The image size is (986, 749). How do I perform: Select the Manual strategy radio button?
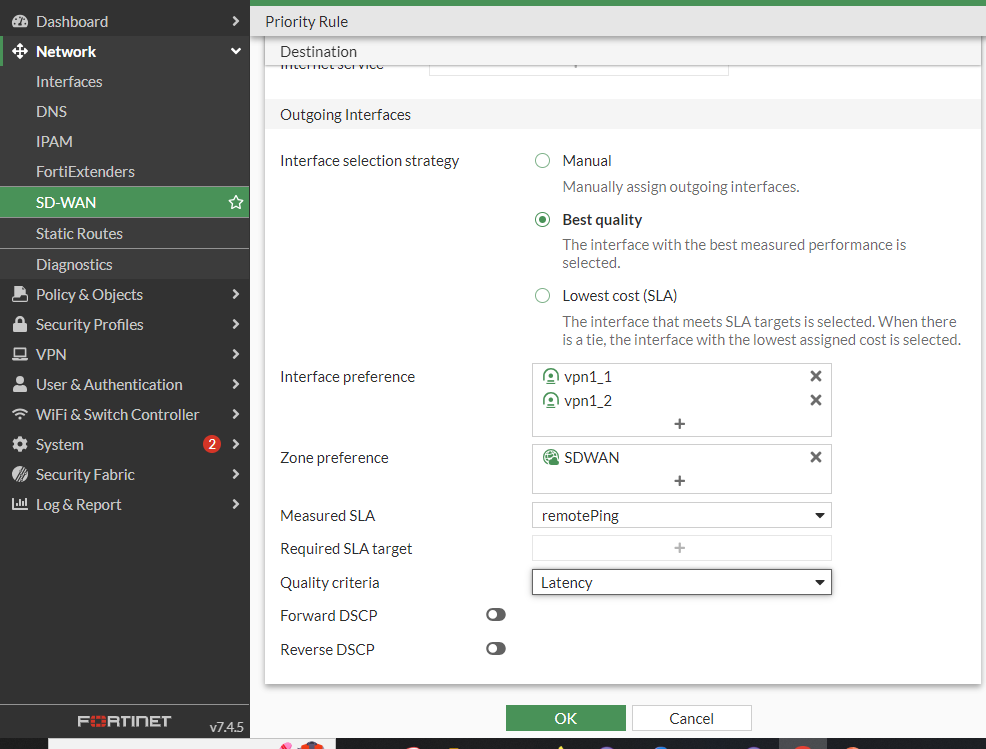pyautogui.click(x=542, y=160)
